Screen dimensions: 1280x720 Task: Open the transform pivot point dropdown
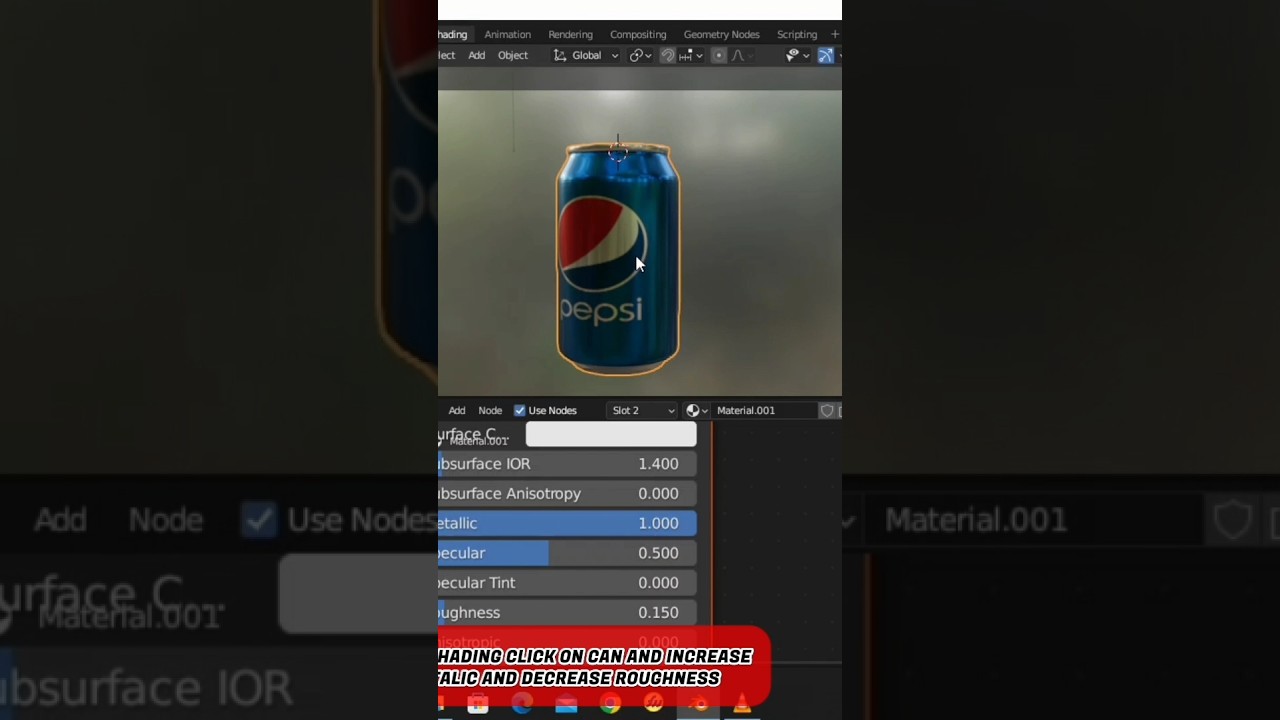[x=640, y=55]
